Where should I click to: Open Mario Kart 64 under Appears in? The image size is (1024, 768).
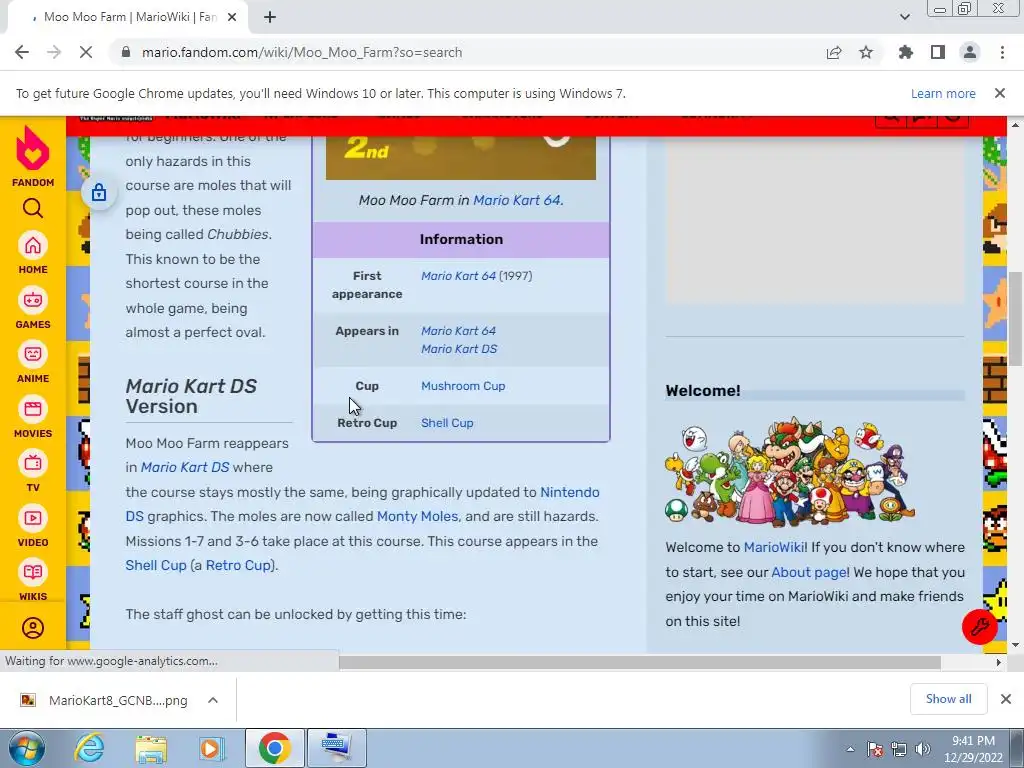458,331
